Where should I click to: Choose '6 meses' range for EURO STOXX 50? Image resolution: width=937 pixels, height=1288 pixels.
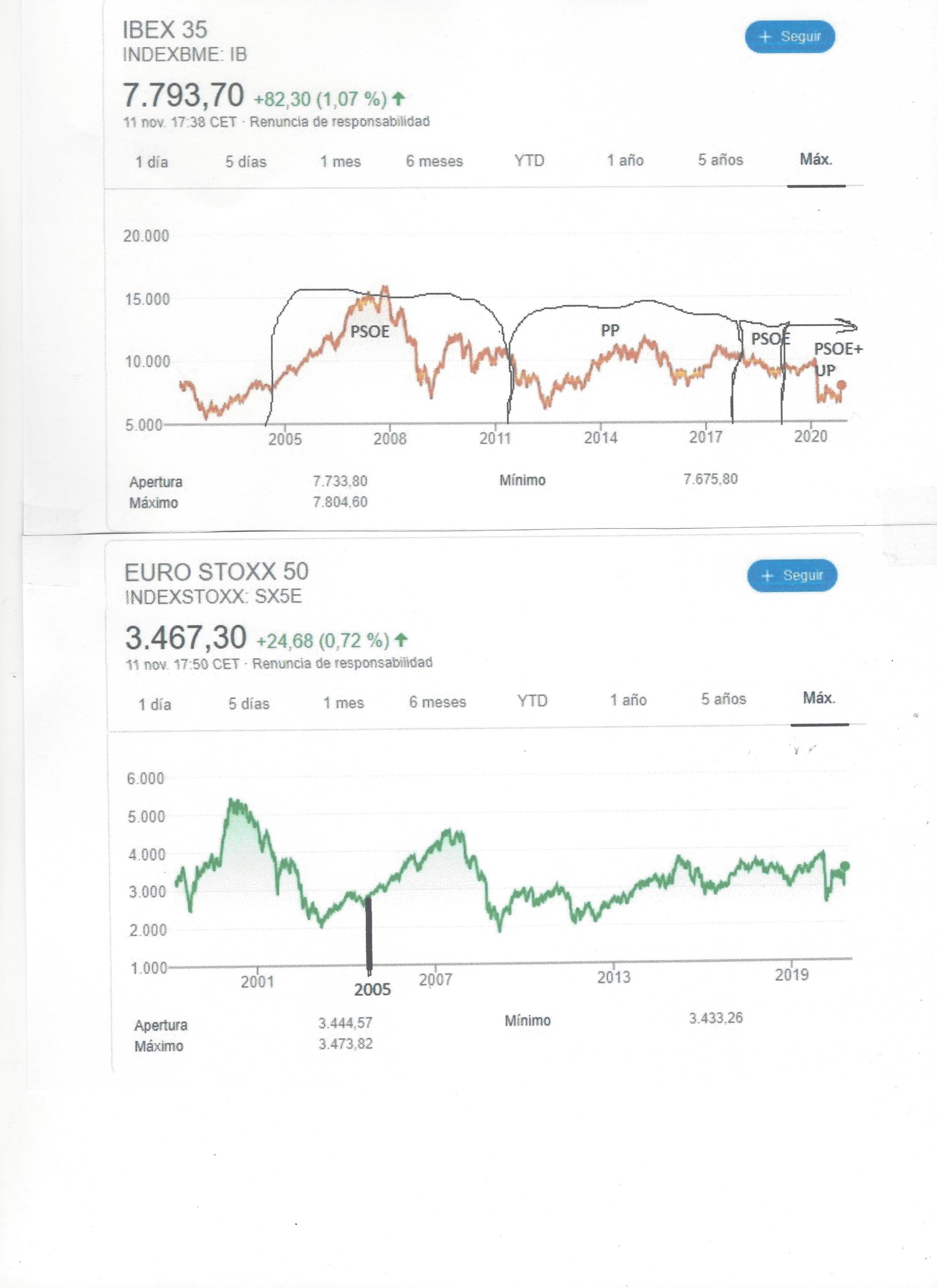coord(438,702)
